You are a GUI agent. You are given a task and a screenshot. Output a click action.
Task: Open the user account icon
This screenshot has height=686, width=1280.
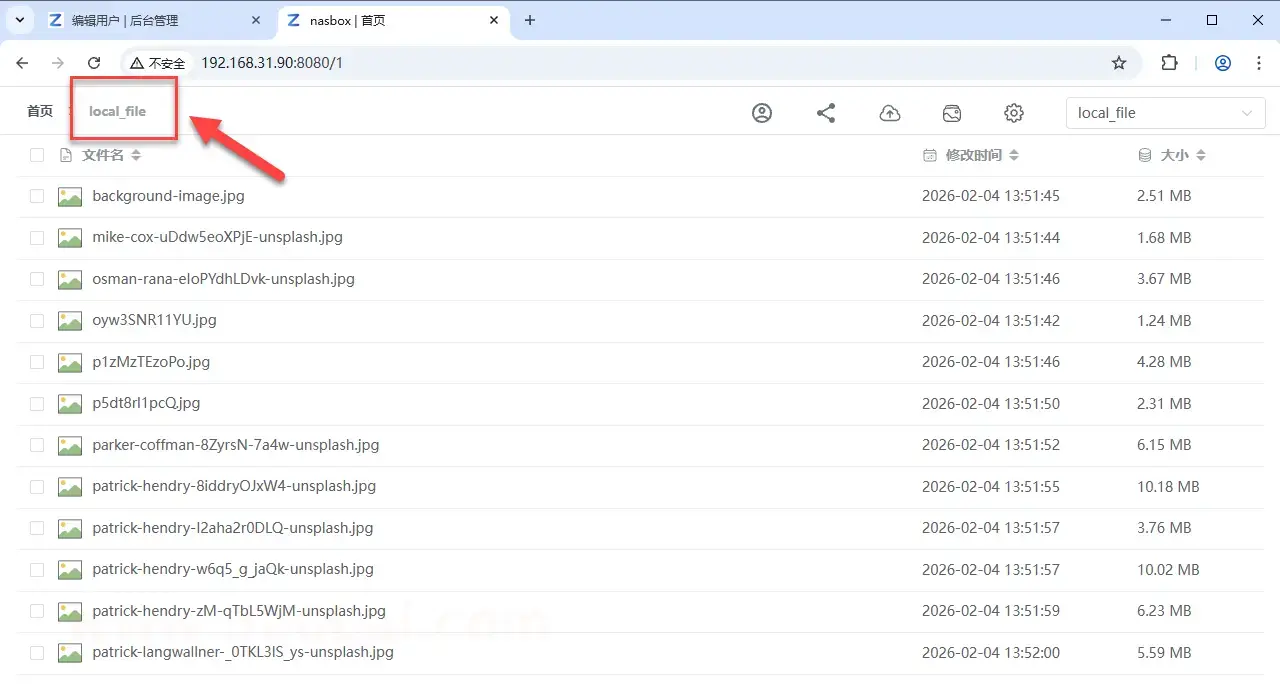(762, 113)
